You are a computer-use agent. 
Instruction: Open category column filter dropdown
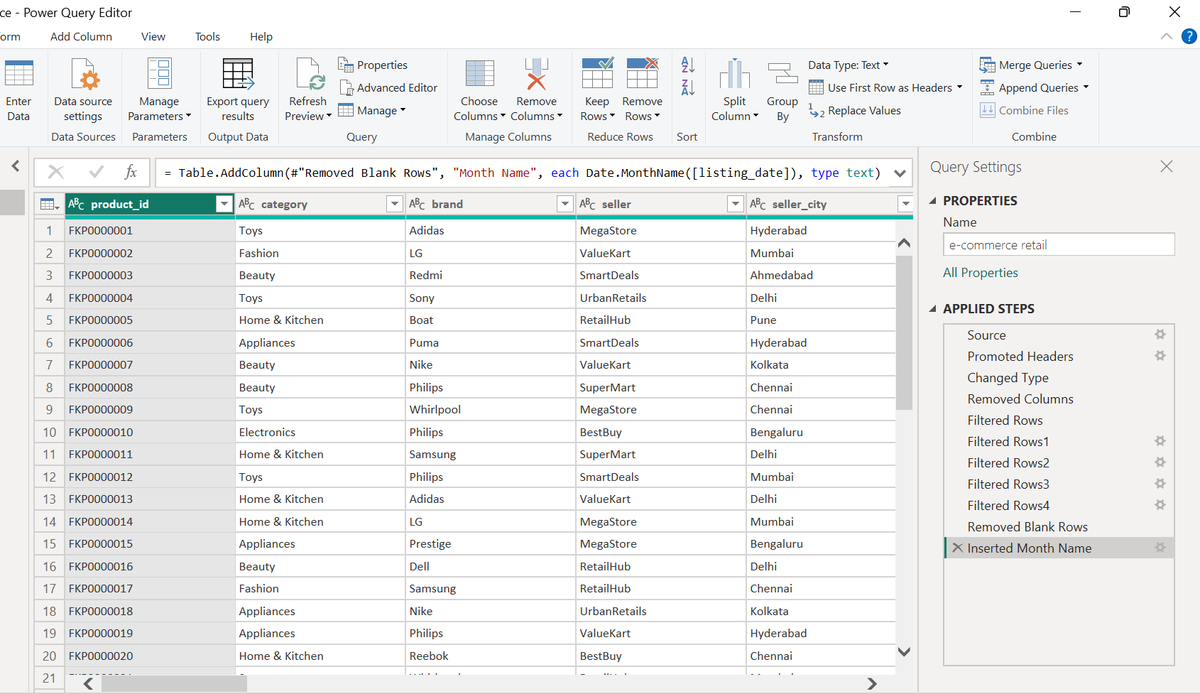point(394,204)
